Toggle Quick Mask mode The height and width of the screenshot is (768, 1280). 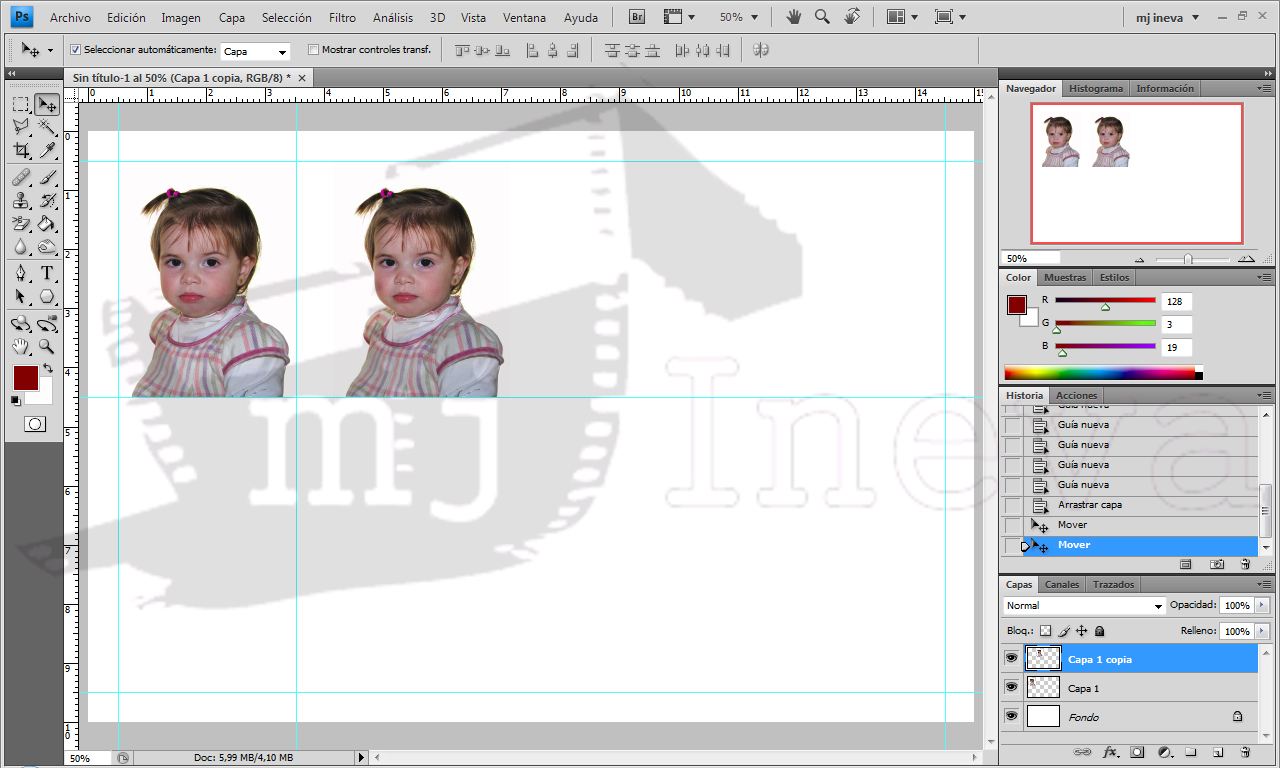[35, 424]
